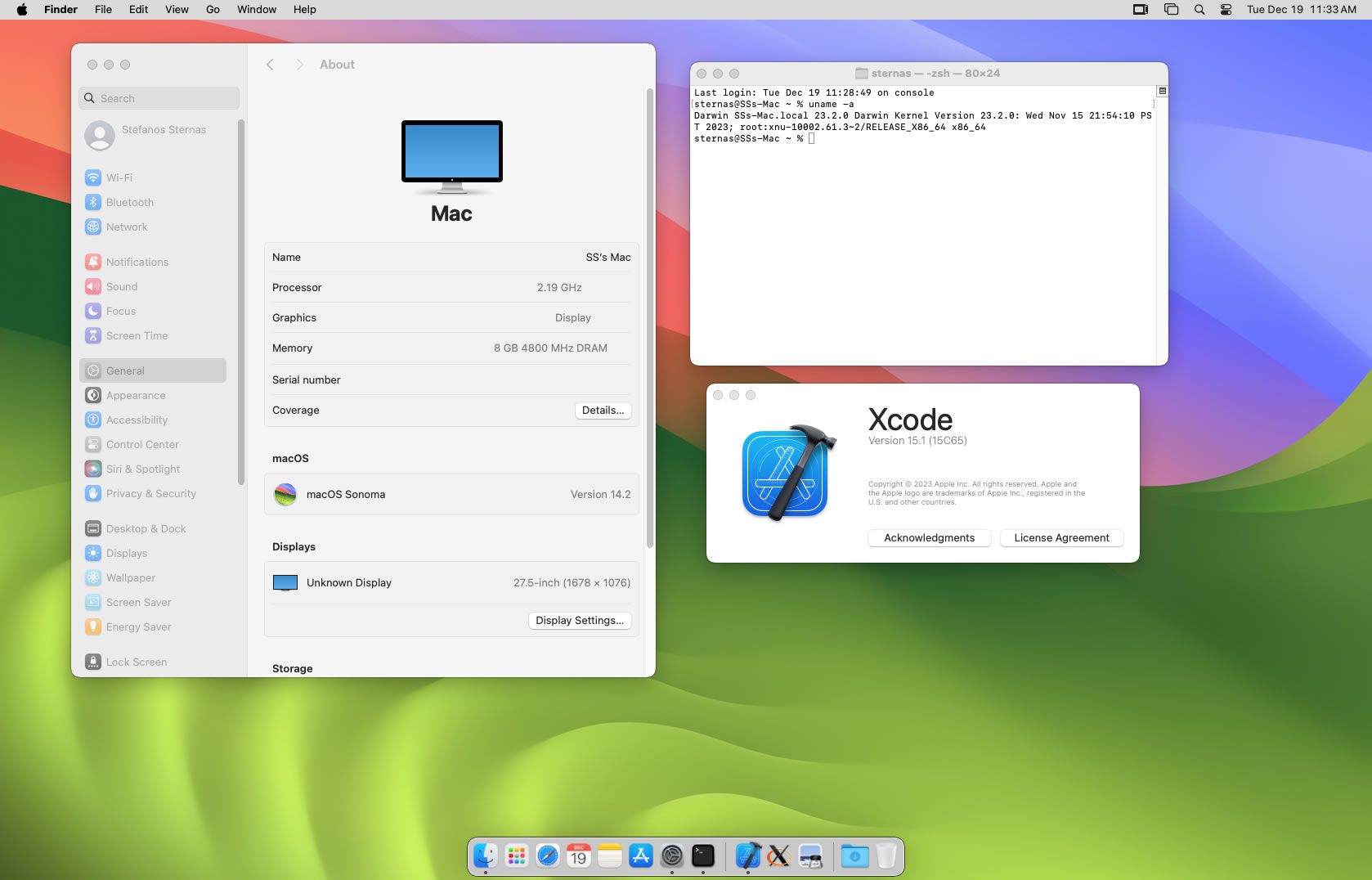Click Xcode icon in the Dock
The width and height of the screenshot is (1372, 880).
point(748,855)
